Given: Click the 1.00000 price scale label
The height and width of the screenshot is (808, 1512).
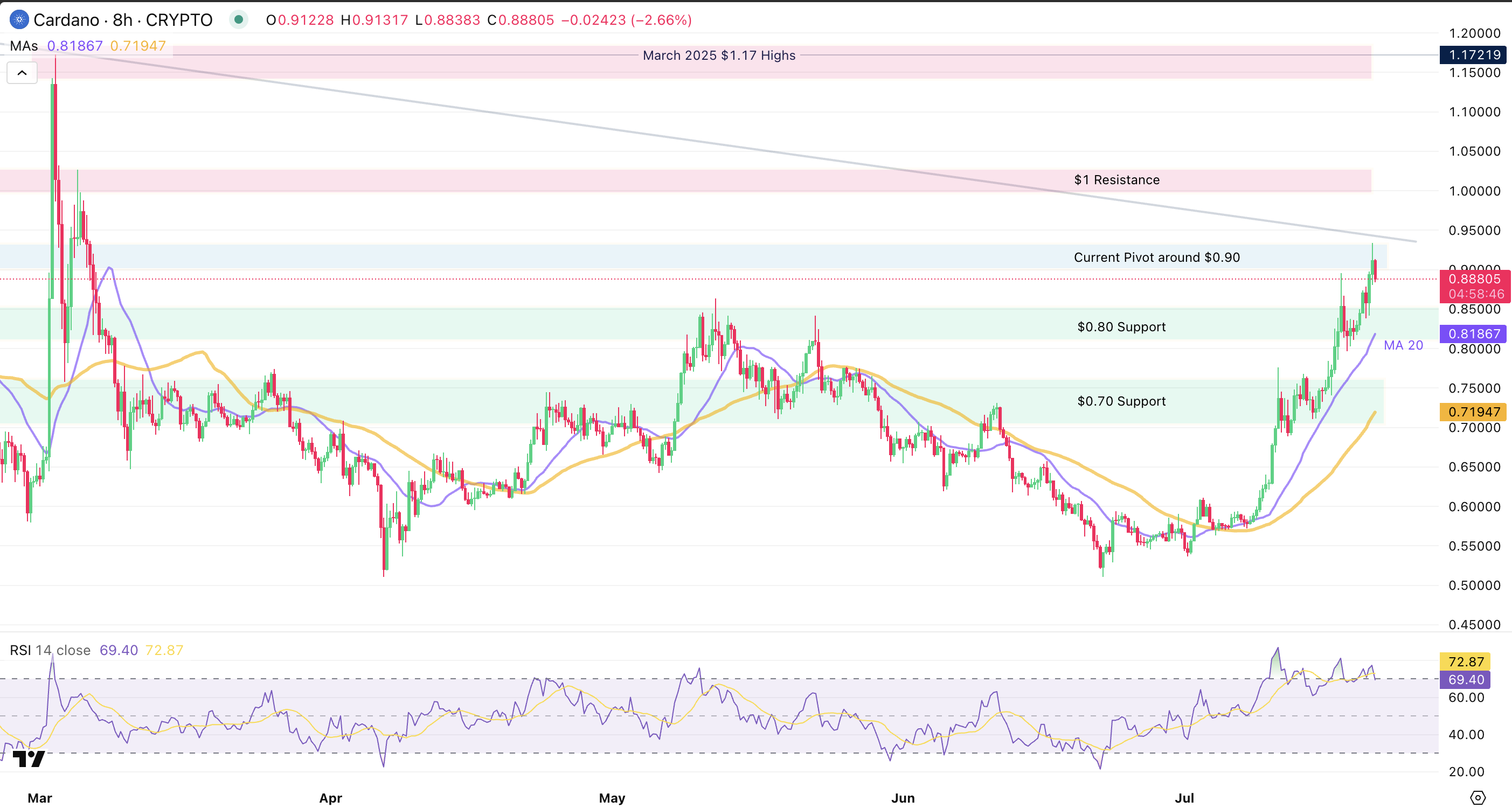Looking at the screenshot, I should coord(1474,191).
